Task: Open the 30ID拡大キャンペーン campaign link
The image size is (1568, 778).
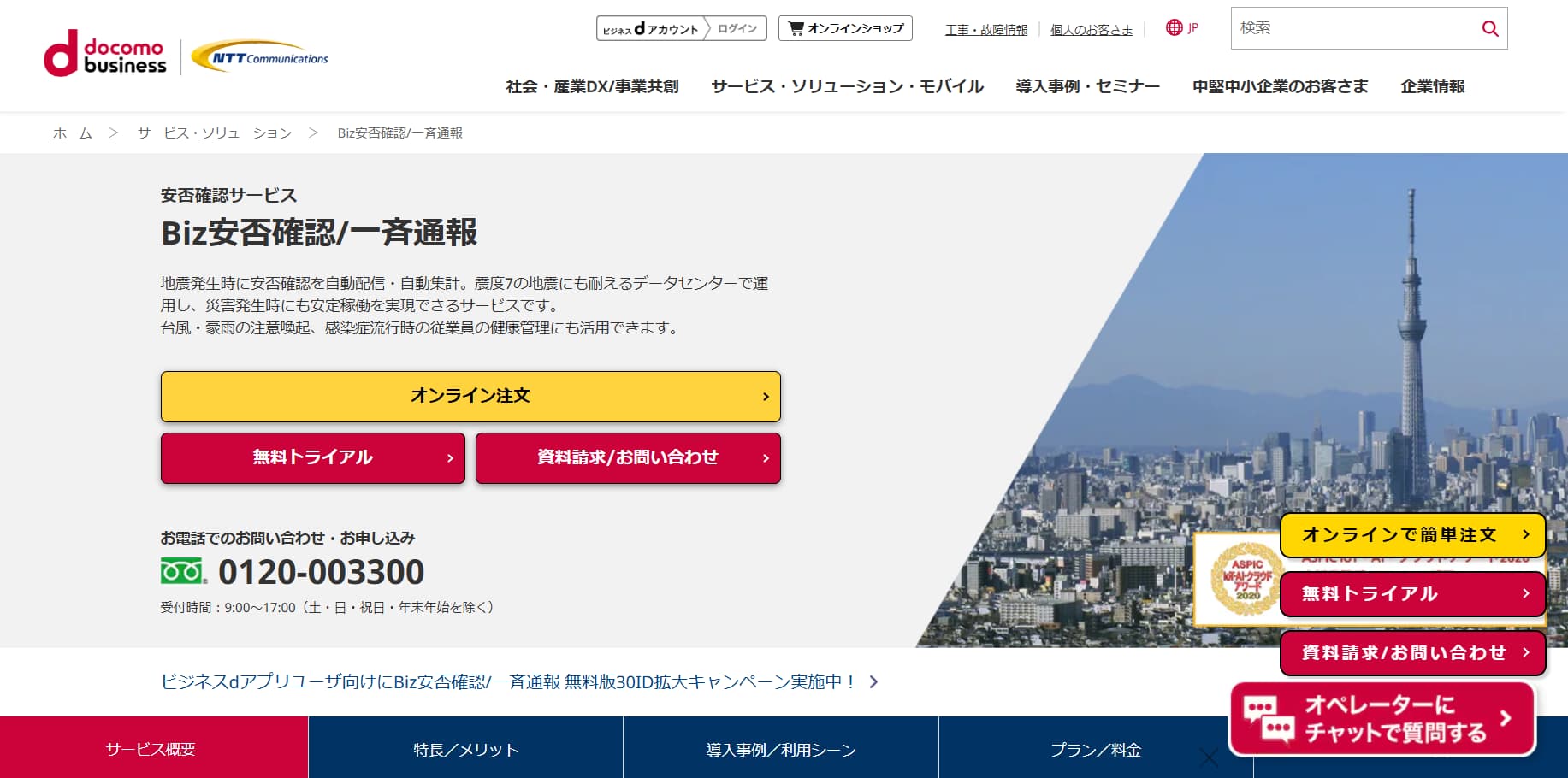Action: click(x=508, y=681)
